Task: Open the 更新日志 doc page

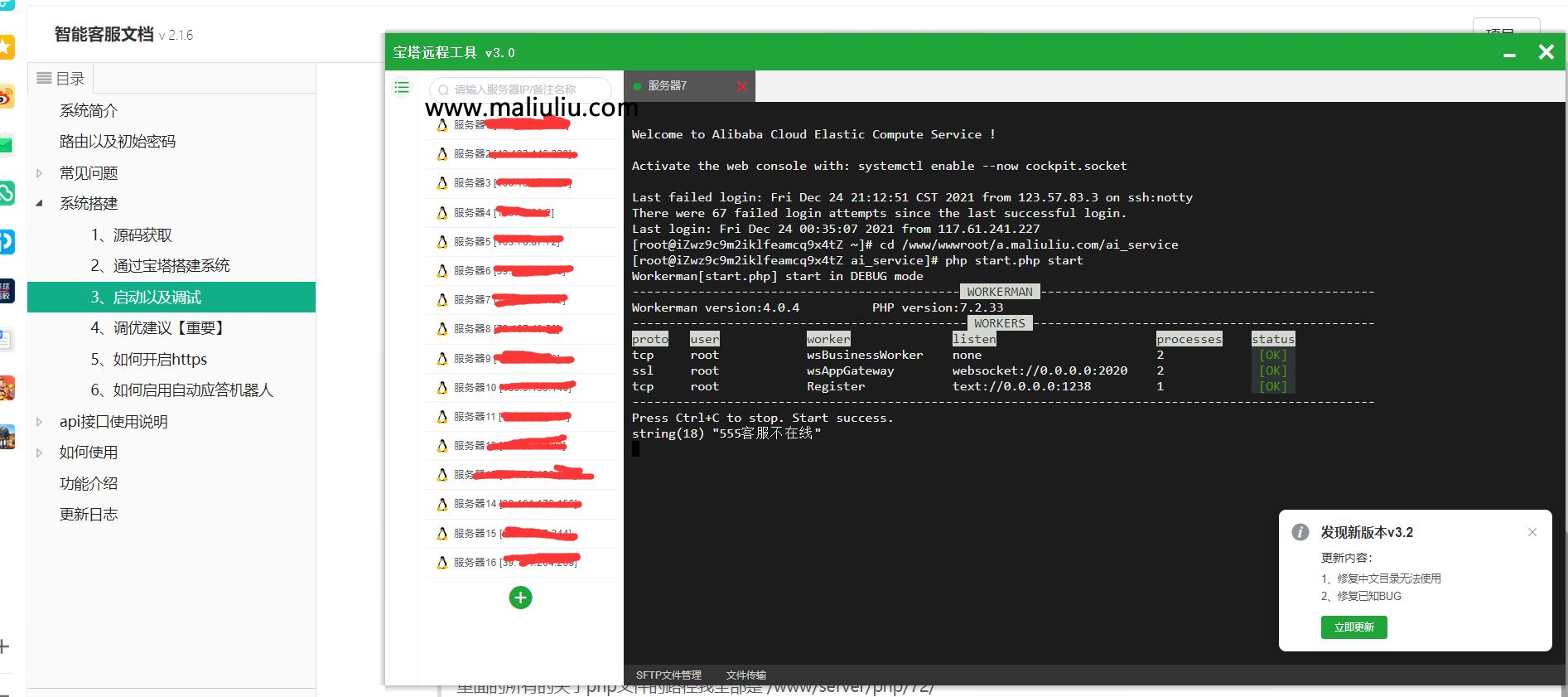Action: pyautogui.click(x=89, y=515)
